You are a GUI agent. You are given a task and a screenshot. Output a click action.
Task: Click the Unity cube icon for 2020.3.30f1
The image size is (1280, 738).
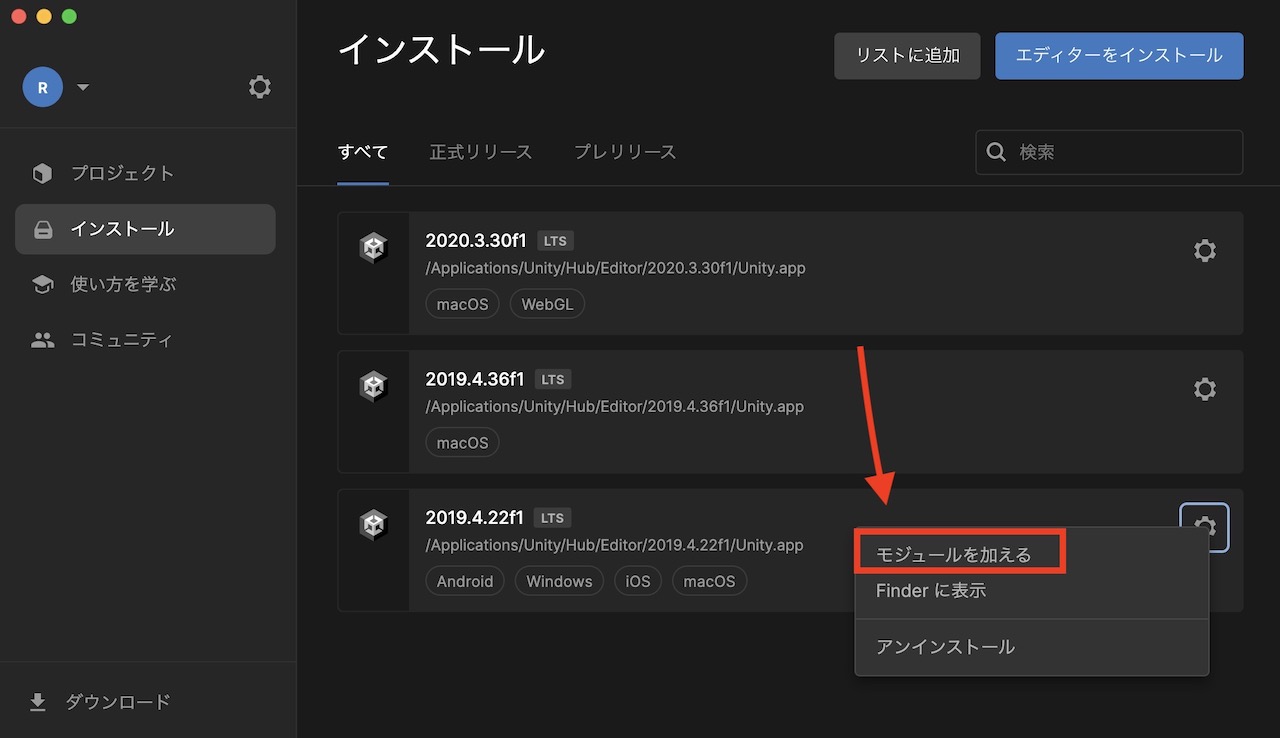point(373,247)
